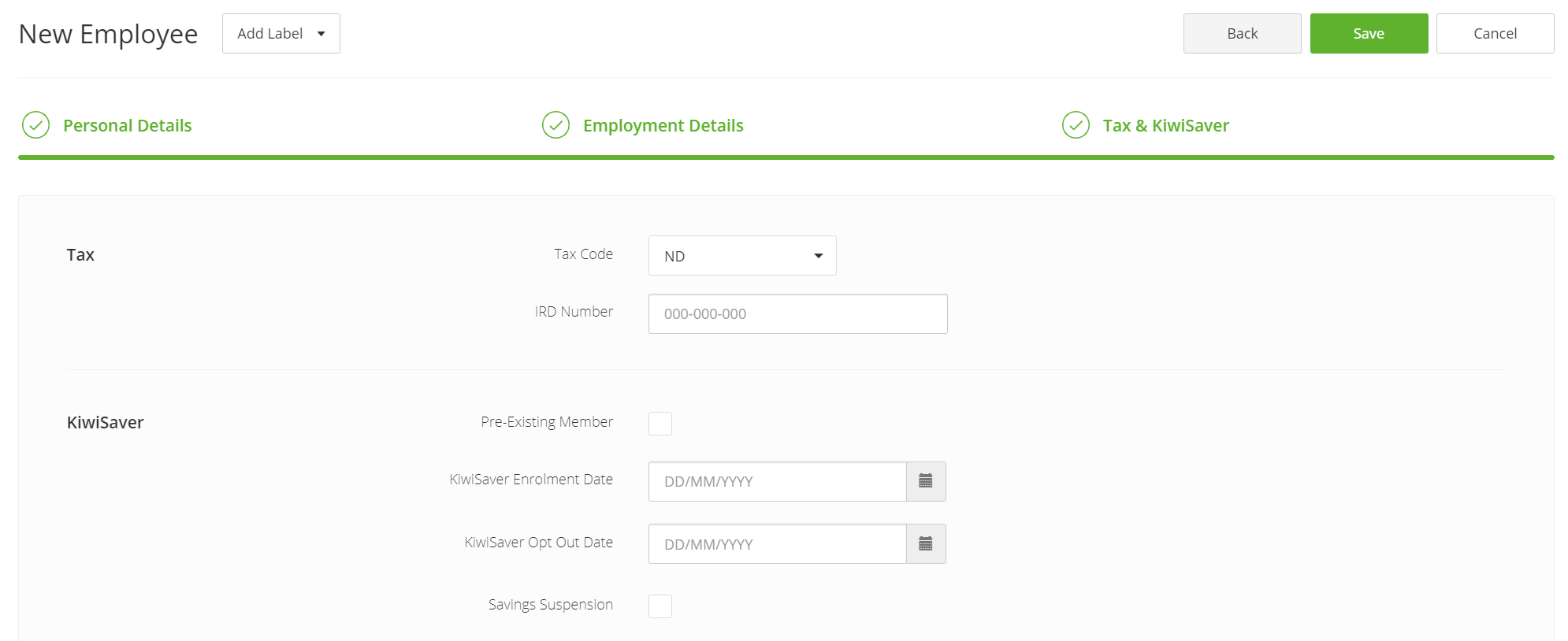The height and width of the screenshot is (641, 1568).
Task: Go to the Employment Details step
Action: 663,125
